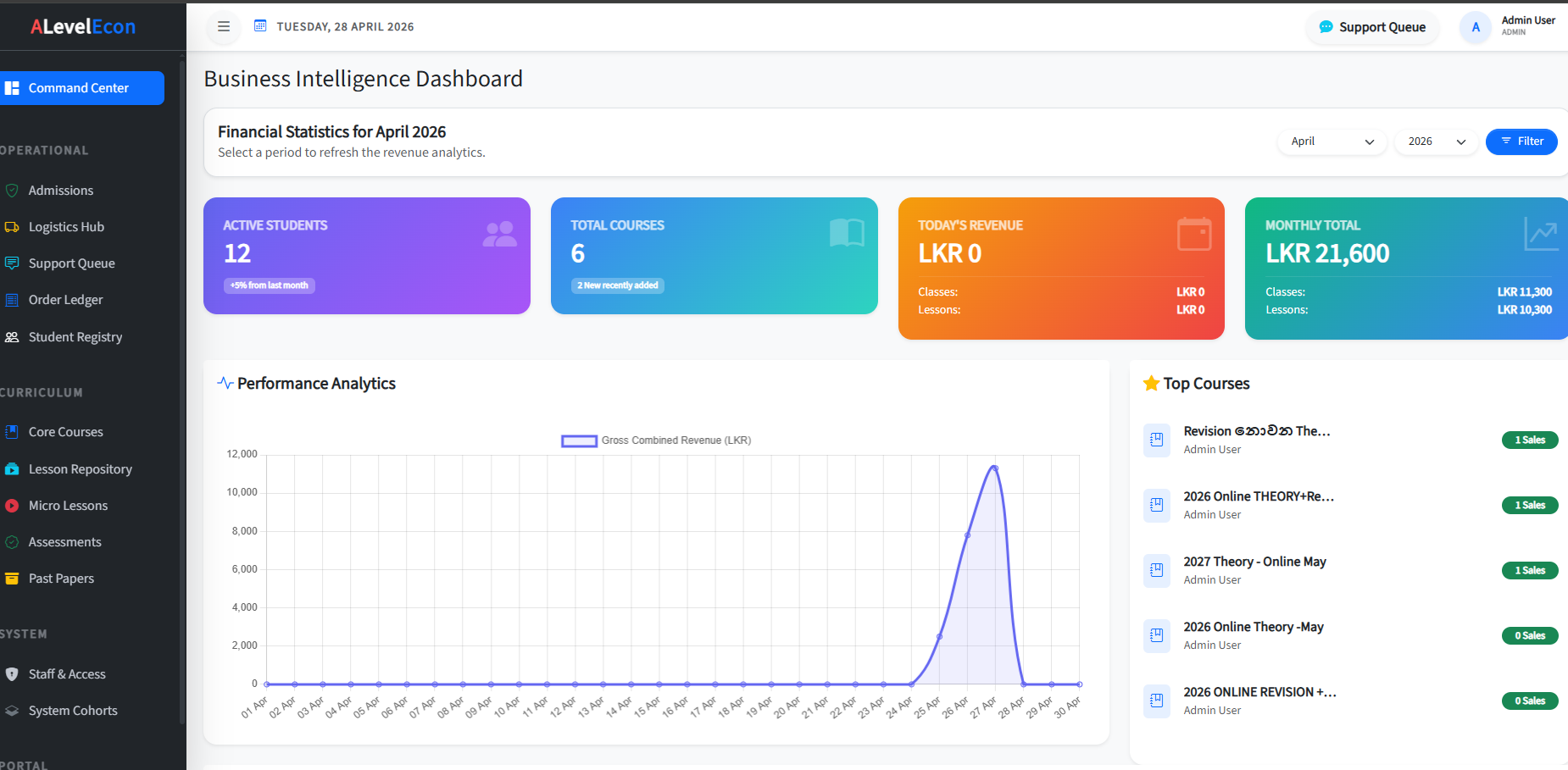
Task: Click the Performance Analytics pulse icon
Action: (225, 383)
